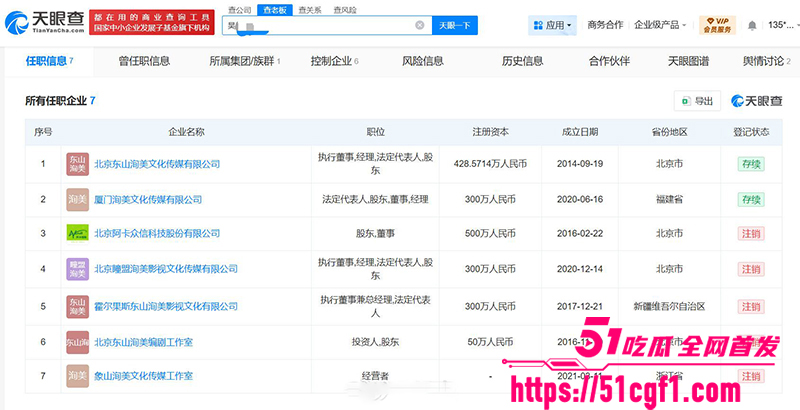The image size is (800, 410).
Task: Click the 2020-06-16 founding date
Action: tap(580, 199)
